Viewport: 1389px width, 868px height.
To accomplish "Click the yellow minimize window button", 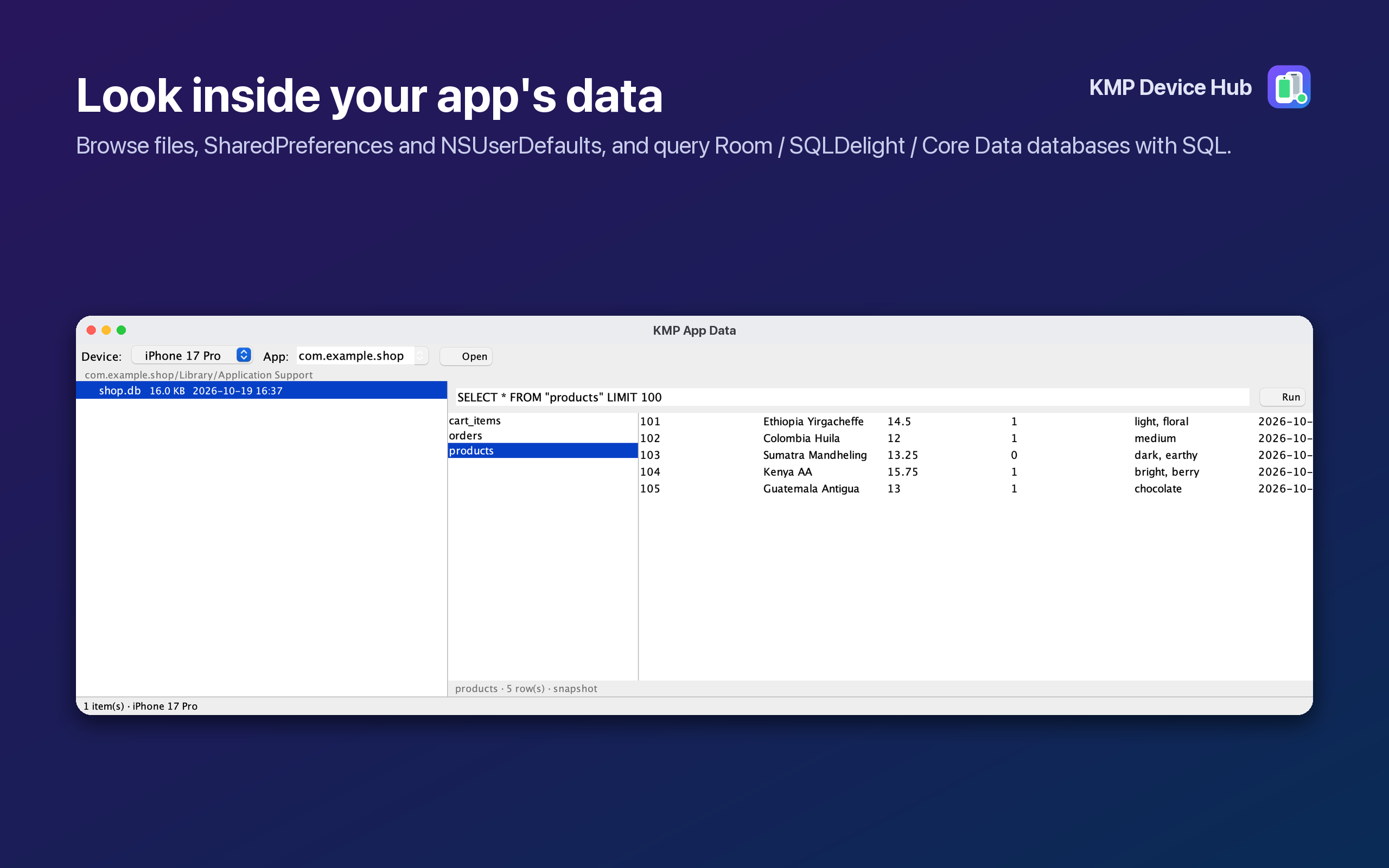I will tap(106, 330).
